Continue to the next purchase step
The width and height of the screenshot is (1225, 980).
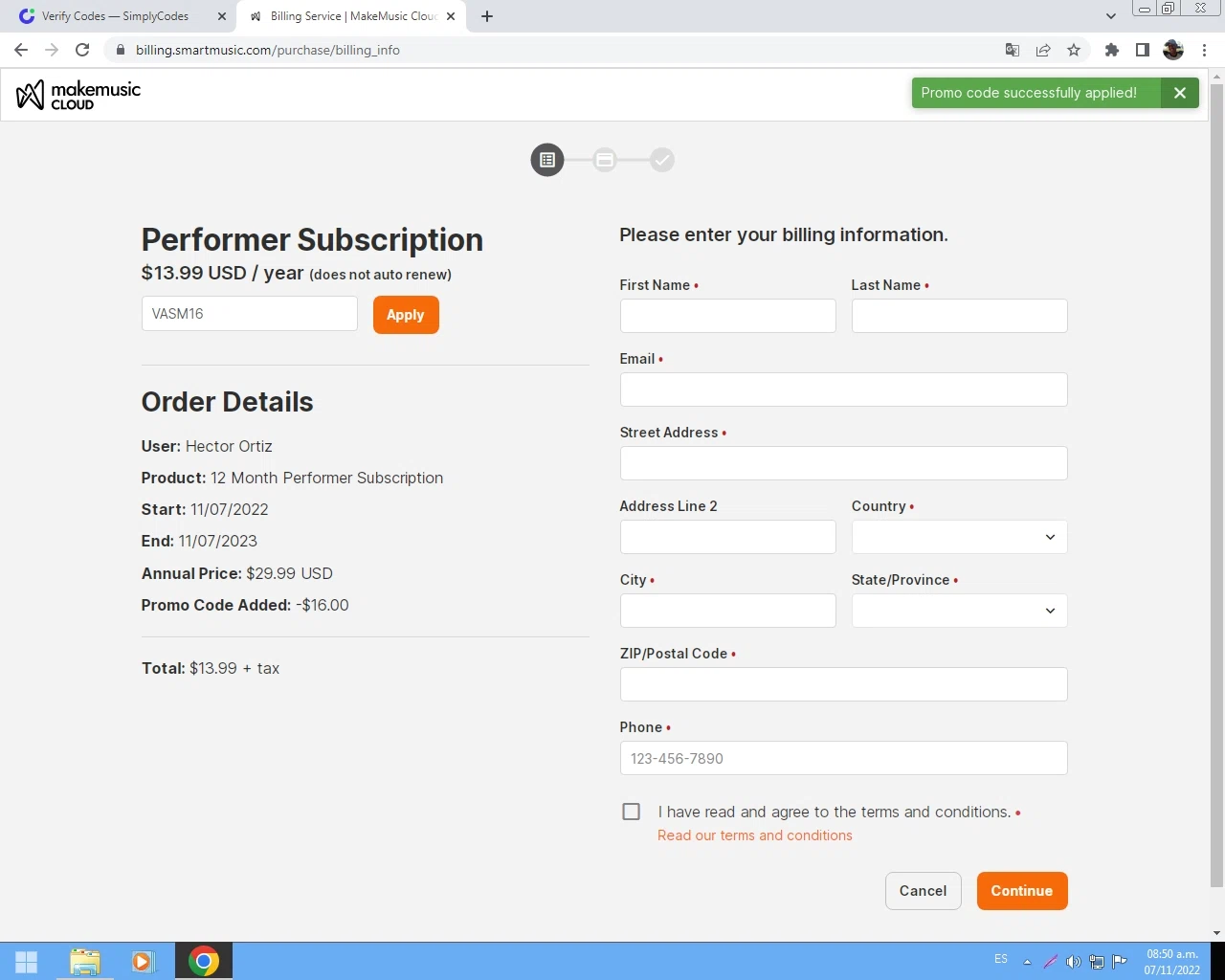click(x=1022, y=891)
